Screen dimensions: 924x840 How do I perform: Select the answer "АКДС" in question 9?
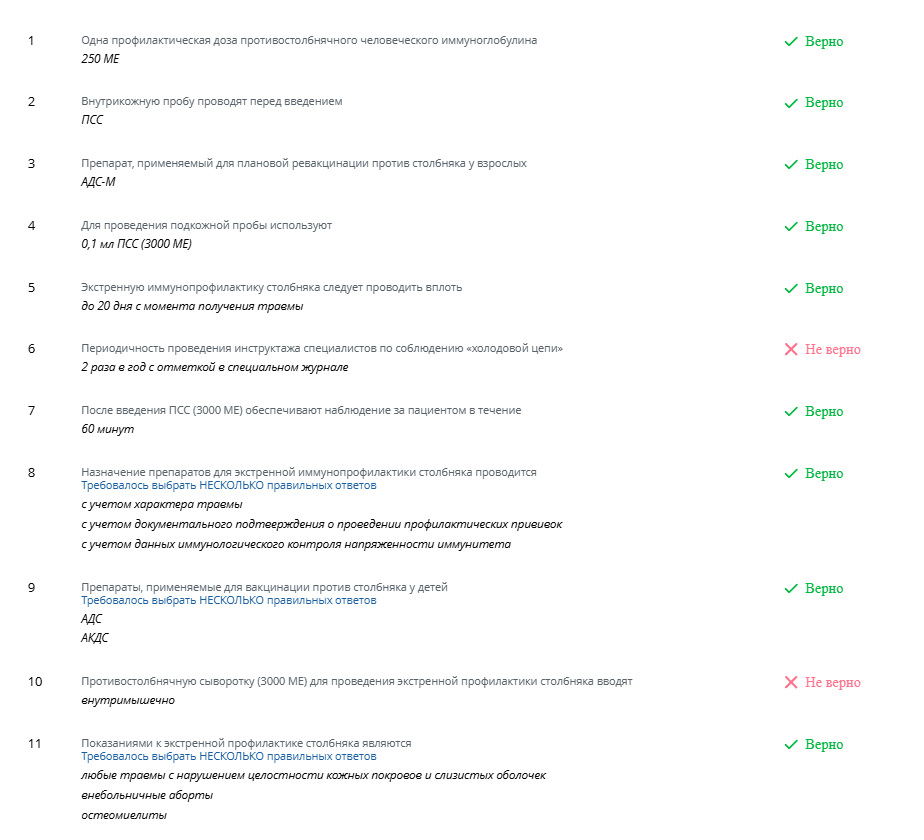click(95, 638)
